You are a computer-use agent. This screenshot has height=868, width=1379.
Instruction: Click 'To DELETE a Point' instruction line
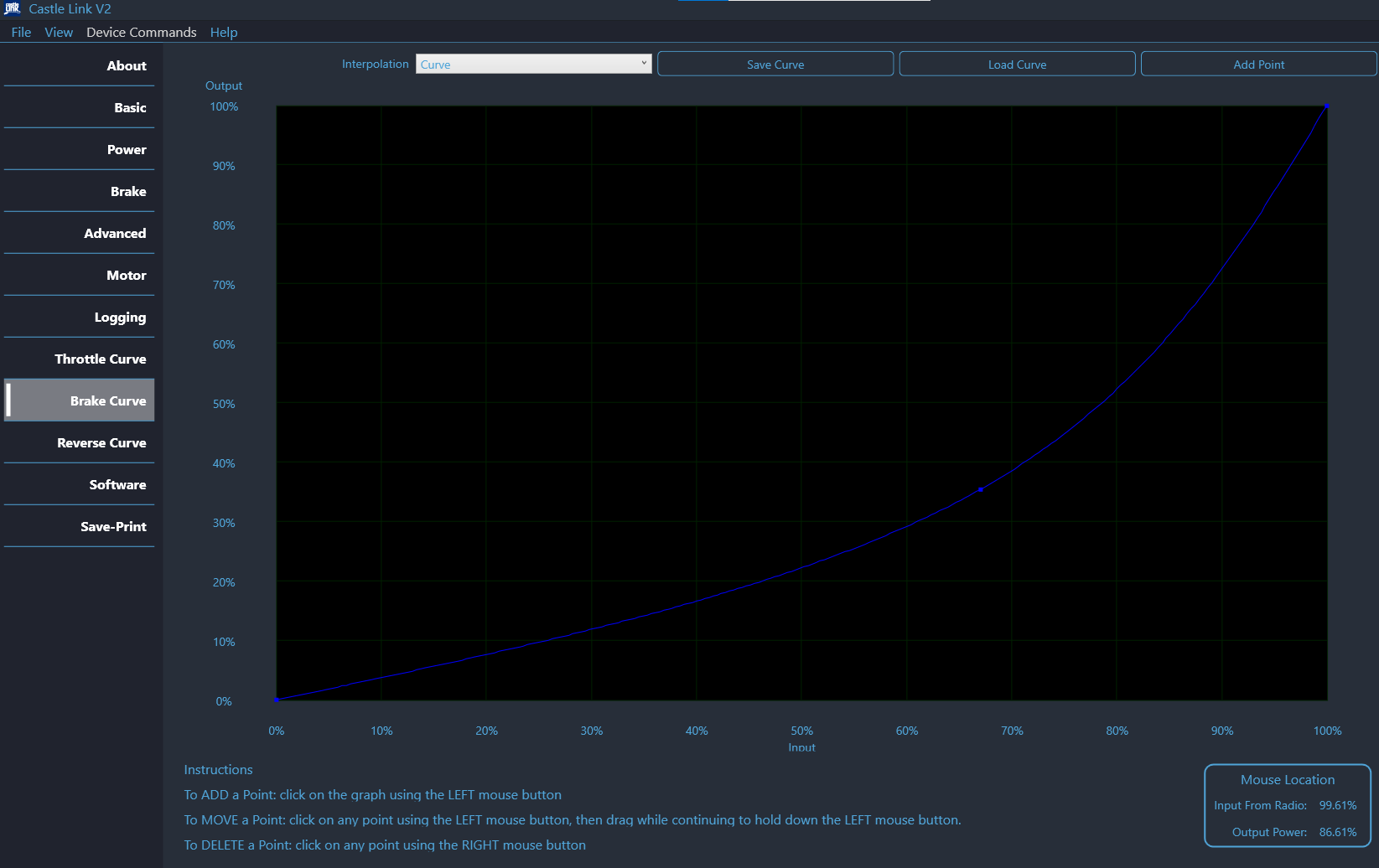pos(385,845)
